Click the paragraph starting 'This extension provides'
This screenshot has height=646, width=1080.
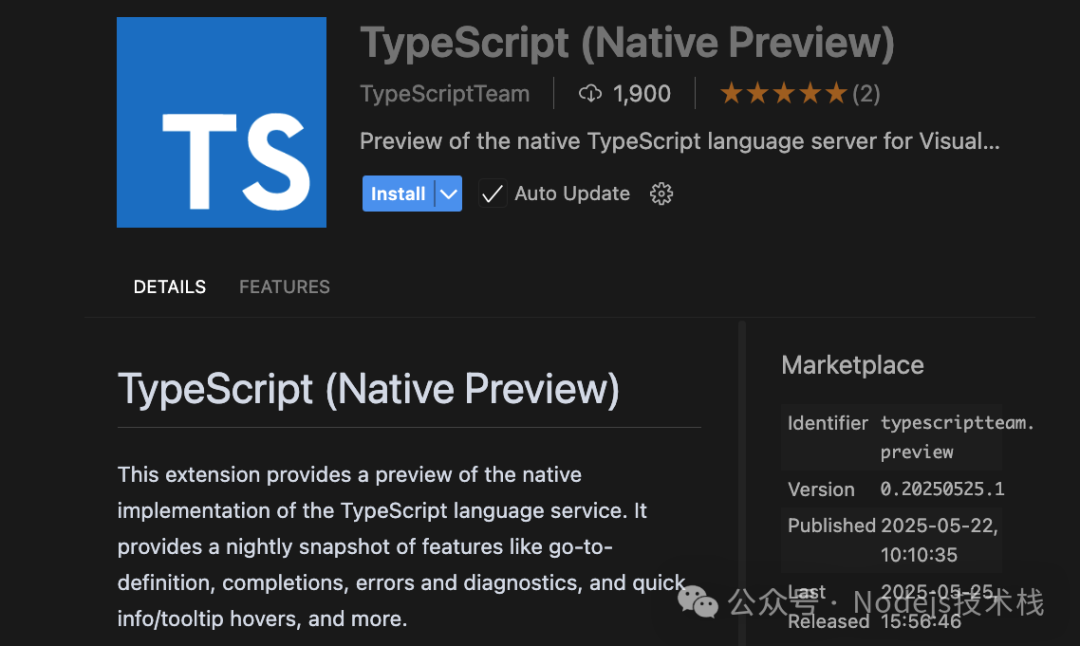click(402, 546)
